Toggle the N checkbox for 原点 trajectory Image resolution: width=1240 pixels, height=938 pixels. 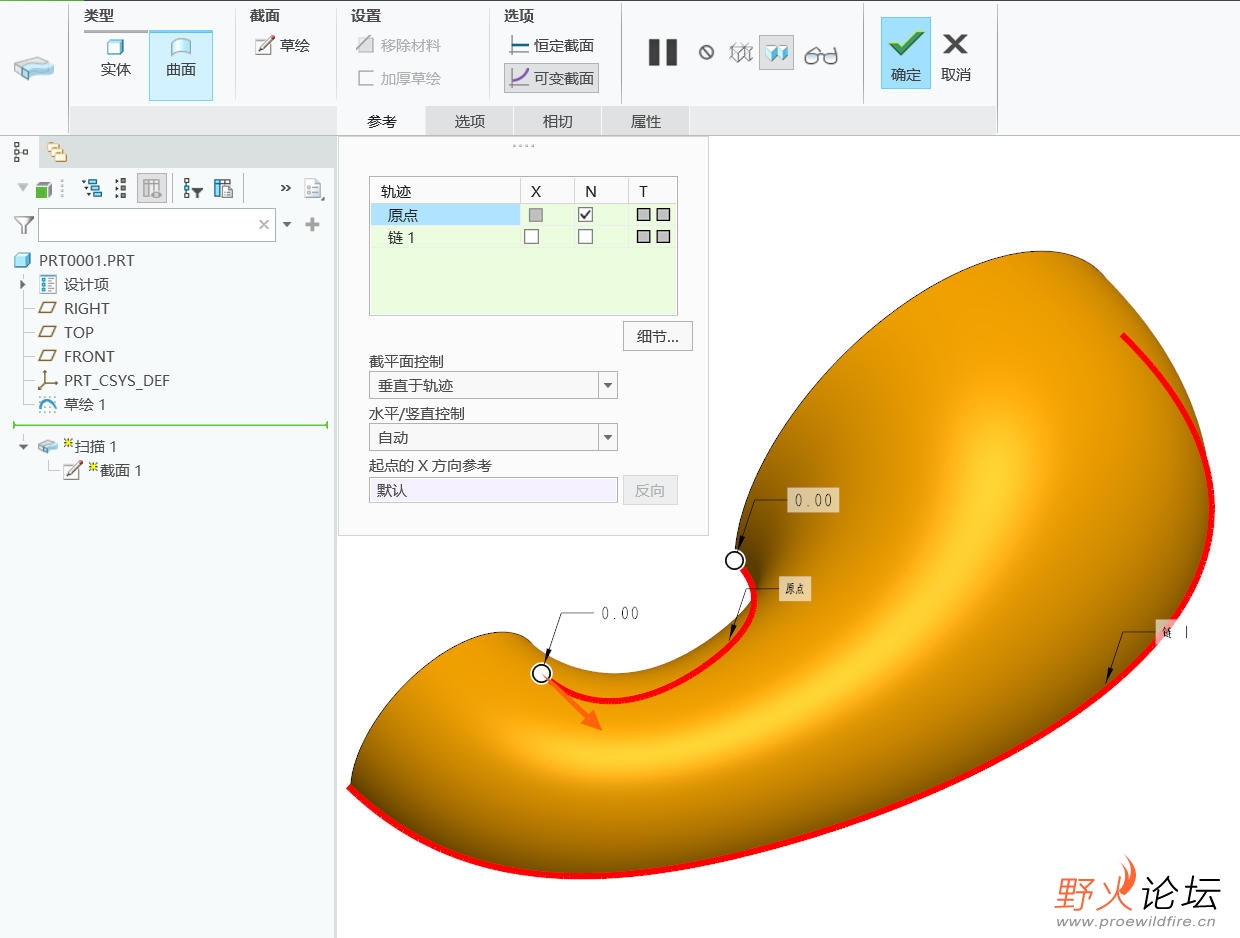[586, 214]
